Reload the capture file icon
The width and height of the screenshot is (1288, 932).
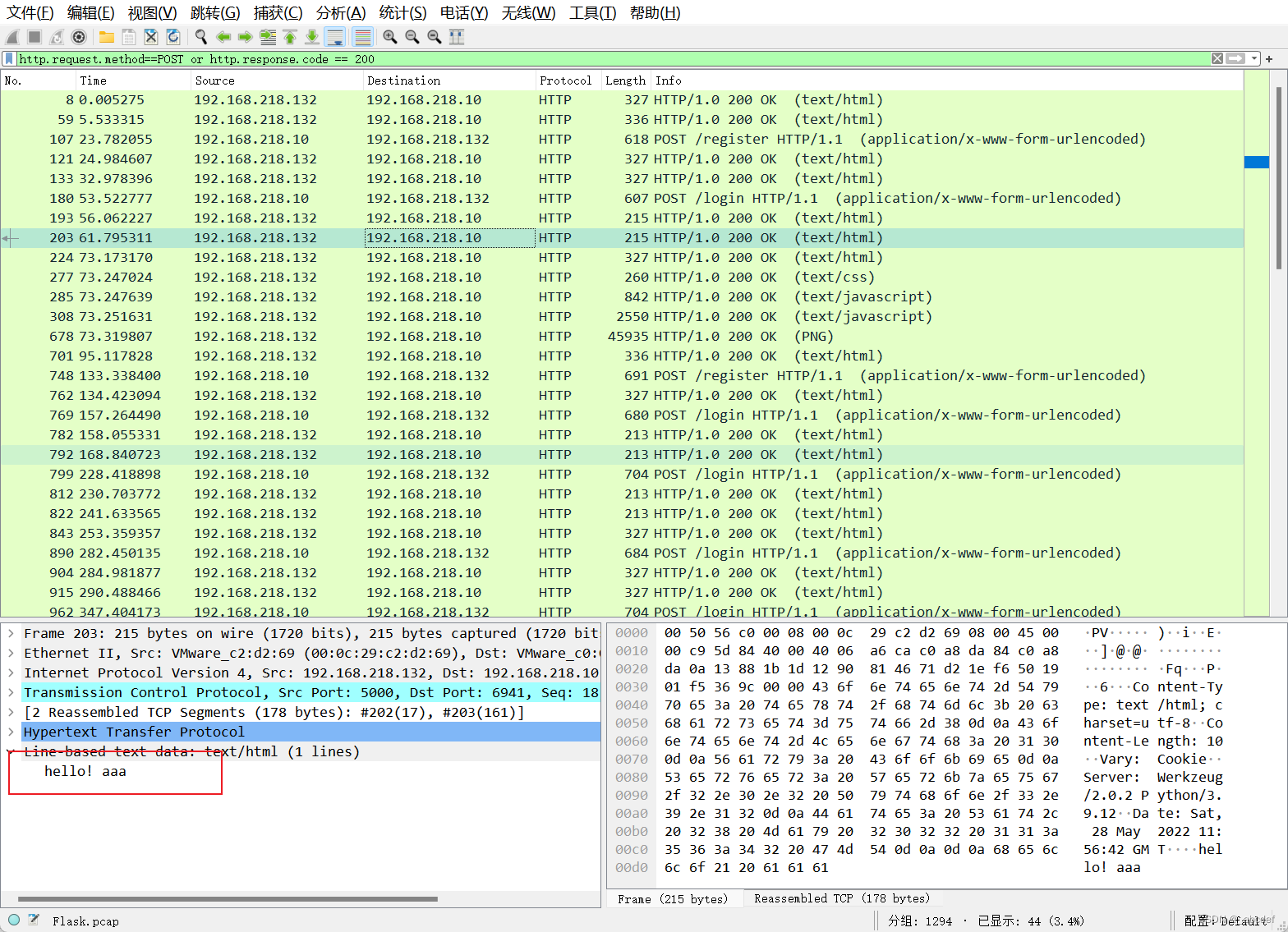click(173, 37)
